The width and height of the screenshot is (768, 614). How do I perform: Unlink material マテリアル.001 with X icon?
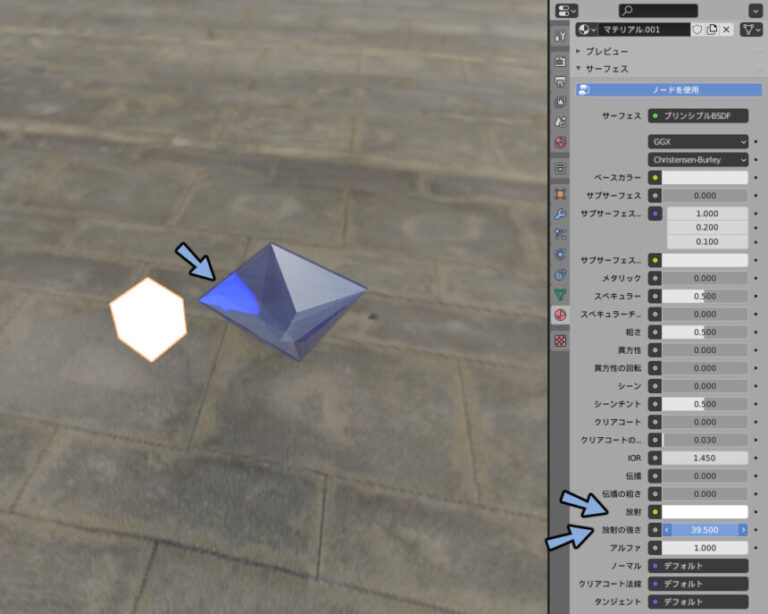pos(726,29)
